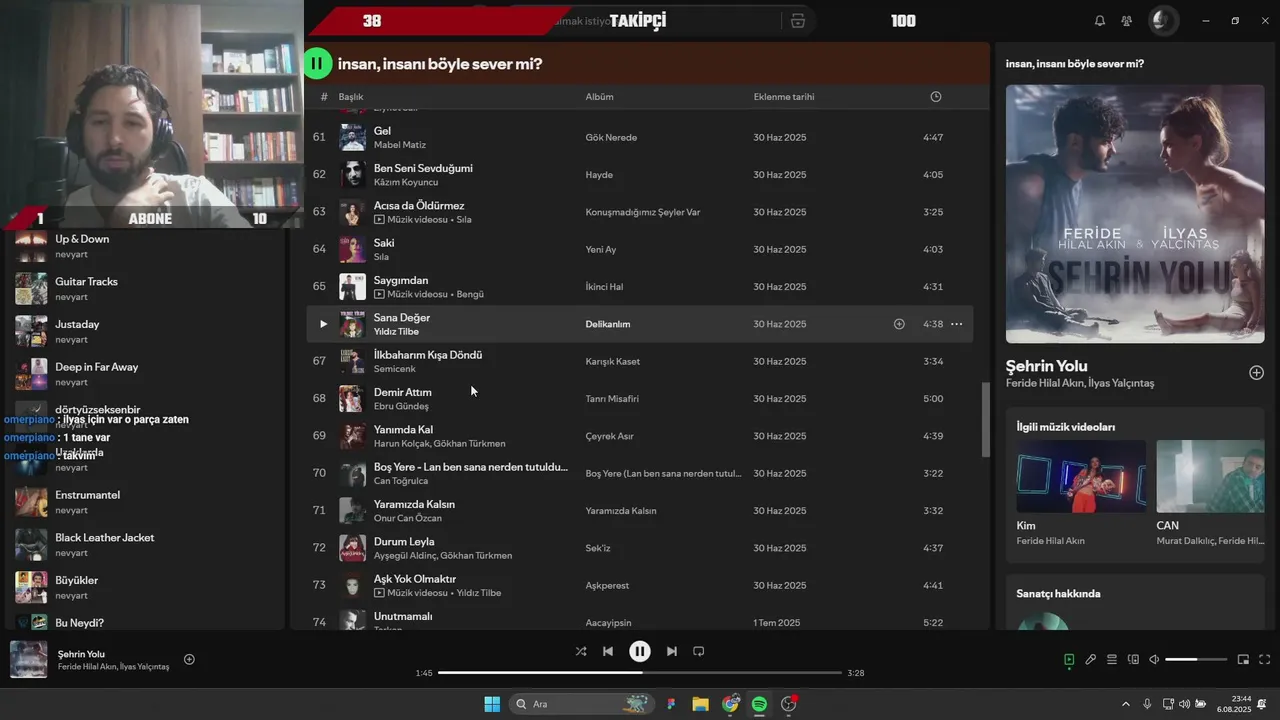Open the Black Leather Jacket playlist
The width and height of the screenshot is (1280, 720).
coord(104,538)
